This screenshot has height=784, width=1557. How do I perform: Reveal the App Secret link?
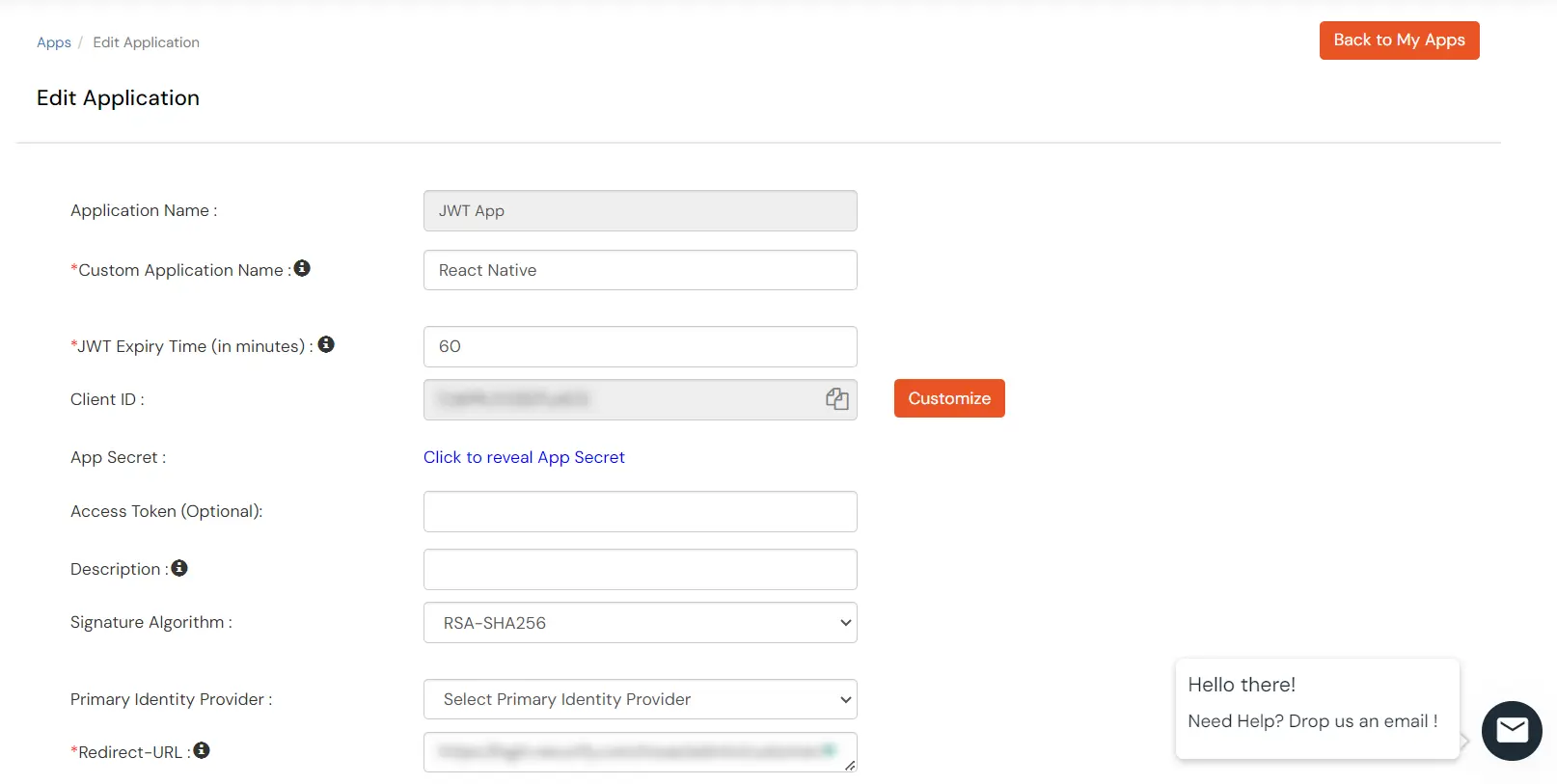tap(524, 457)
